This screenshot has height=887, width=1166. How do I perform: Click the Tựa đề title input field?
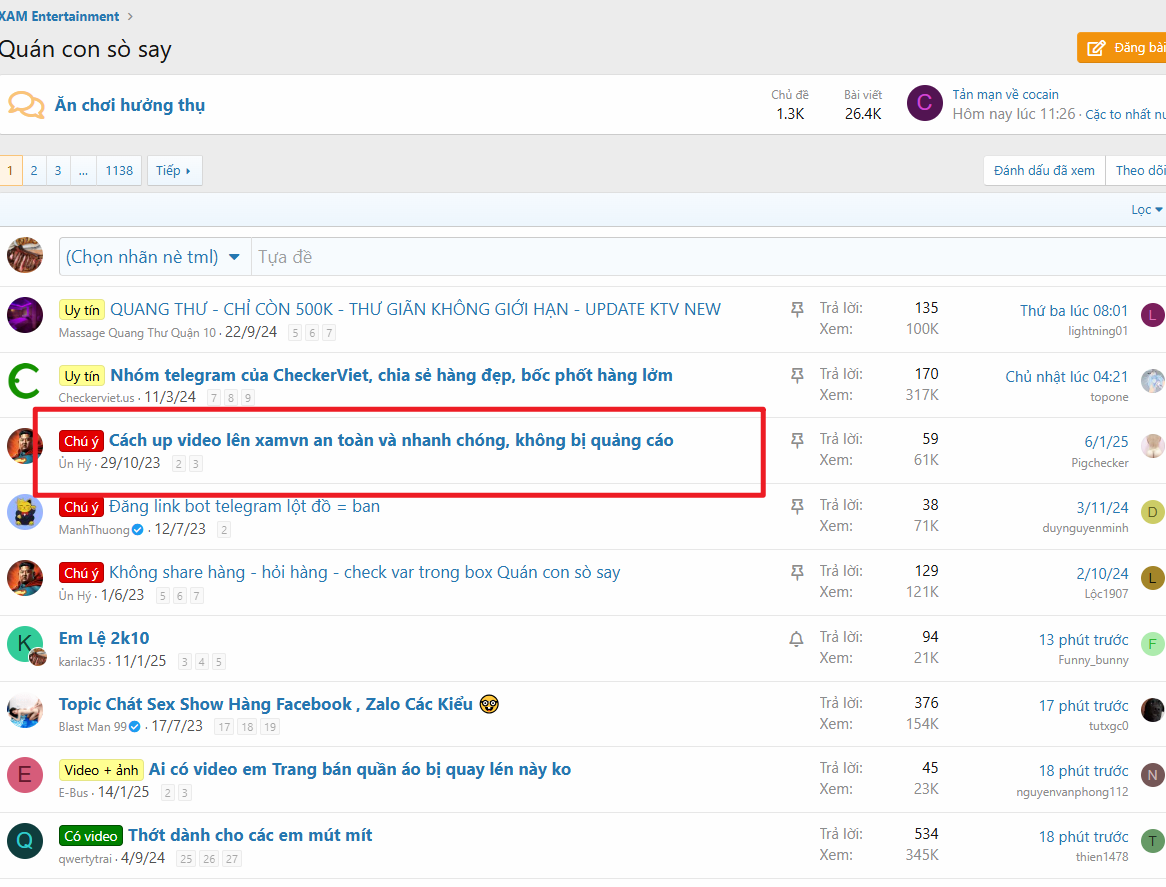[700, 257]
